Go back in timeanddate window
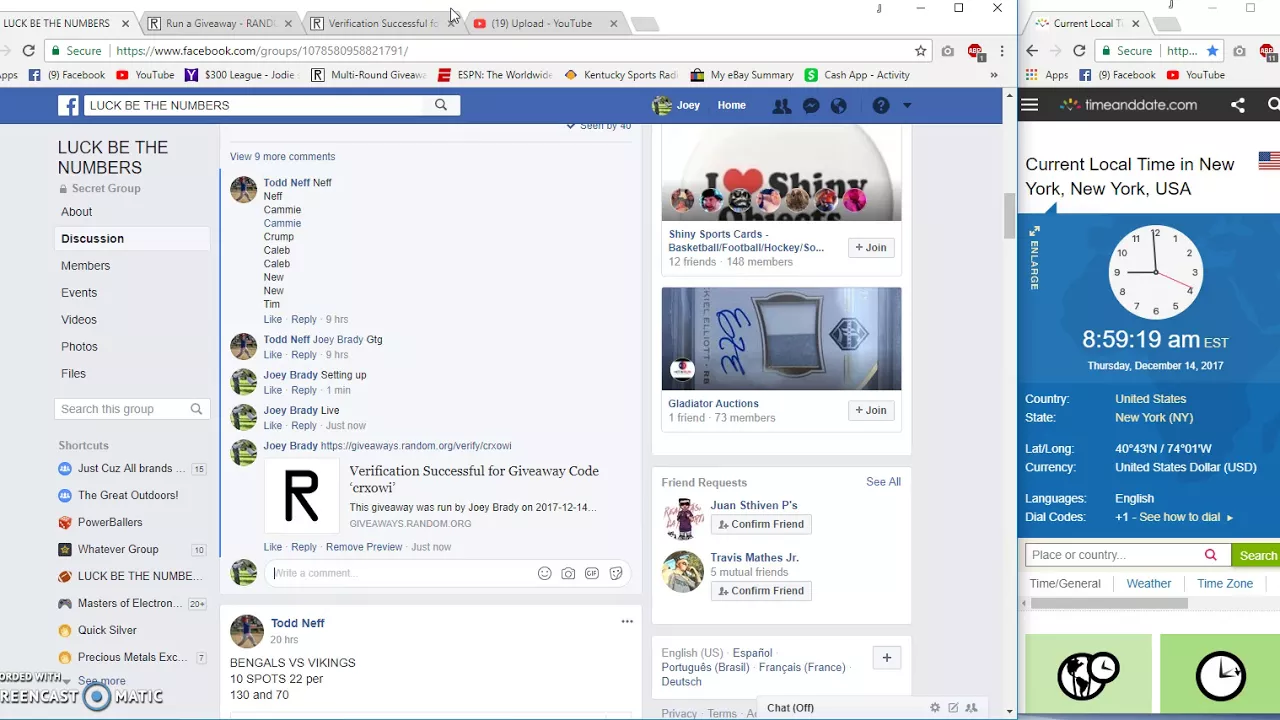 [x=1032, y=50]
